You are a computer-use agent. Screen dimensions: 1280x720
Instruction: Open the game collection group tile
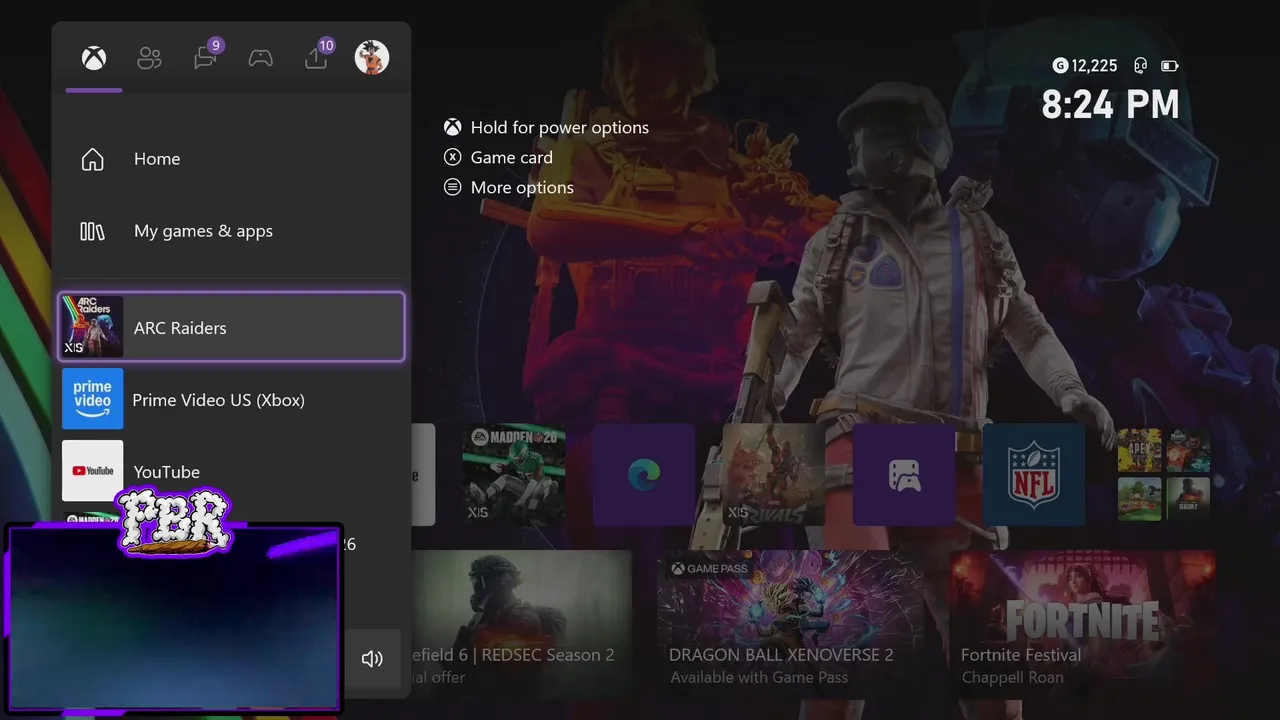(x=1164, y=474)
